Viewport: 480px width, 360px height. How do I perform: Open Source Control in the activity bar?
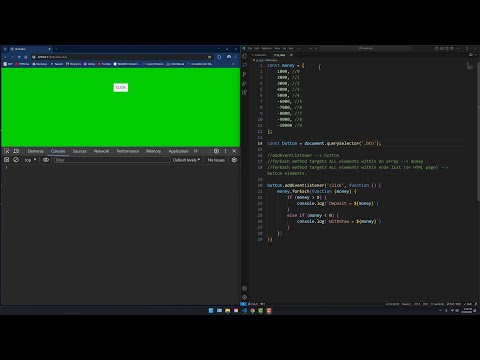pyautogui.click(x=245, y=74)
